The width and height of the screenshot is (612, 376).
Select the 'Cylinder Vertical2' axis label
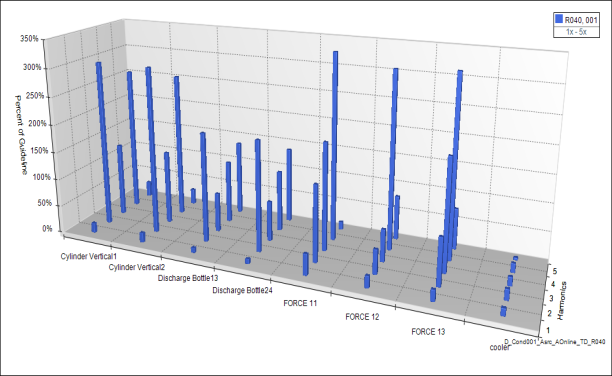coord(137,267)
